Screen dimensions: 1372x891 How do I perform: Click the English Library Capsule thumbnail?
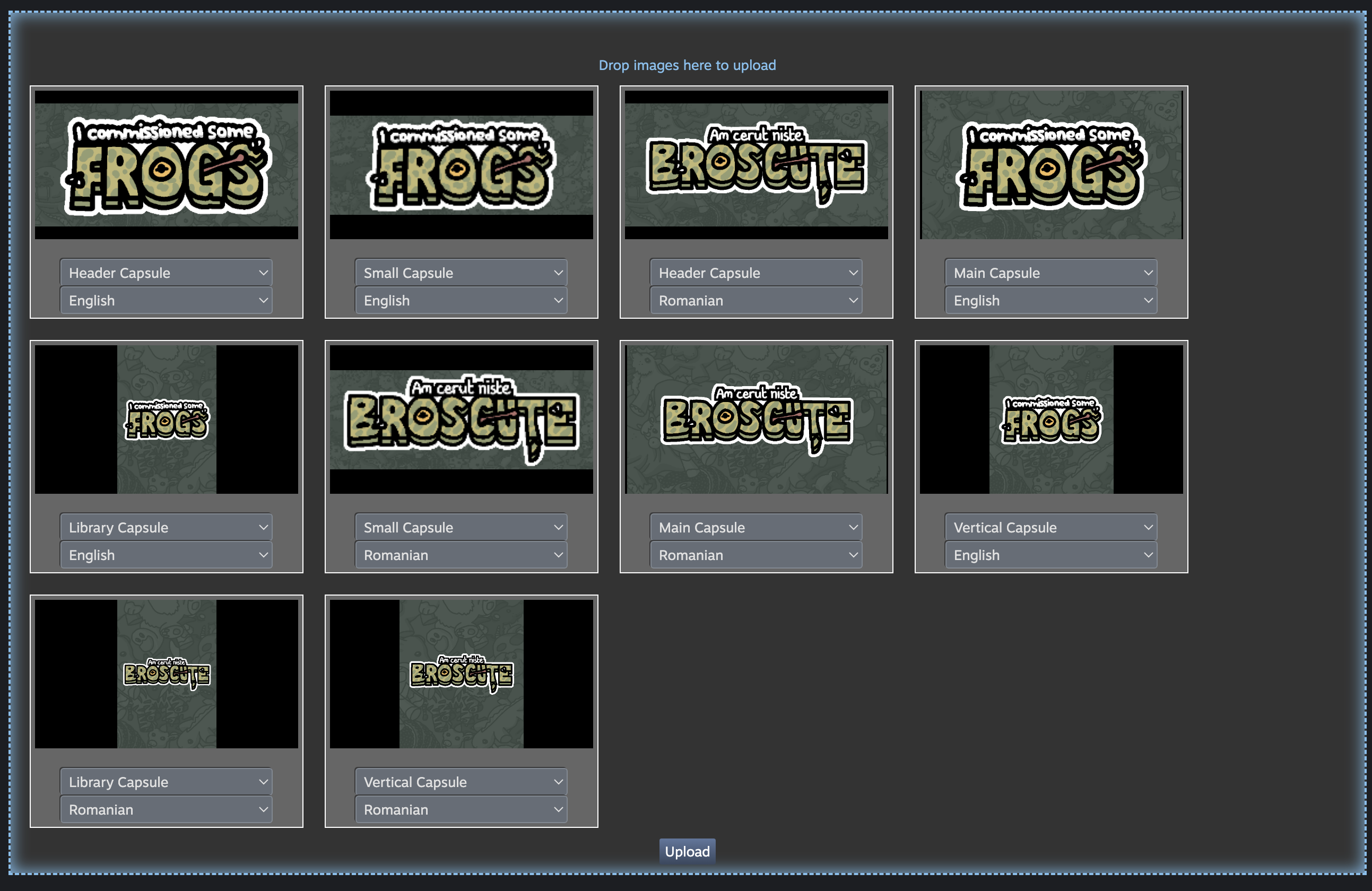pyautogui.click(x=166, y=420)
